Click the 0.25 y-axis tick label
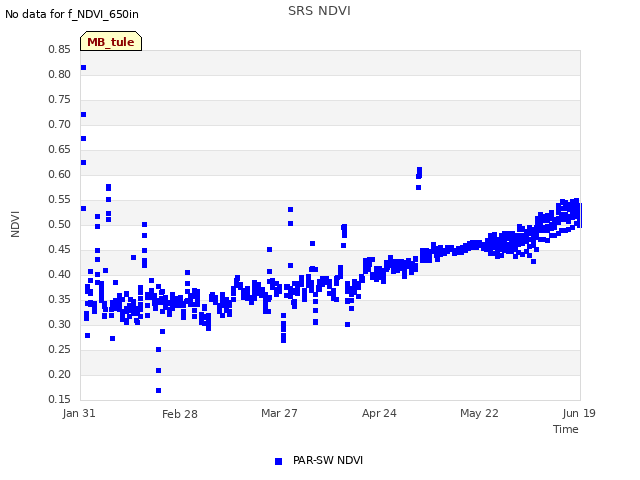Screen dimensions: 640x480 pos(59,349)
